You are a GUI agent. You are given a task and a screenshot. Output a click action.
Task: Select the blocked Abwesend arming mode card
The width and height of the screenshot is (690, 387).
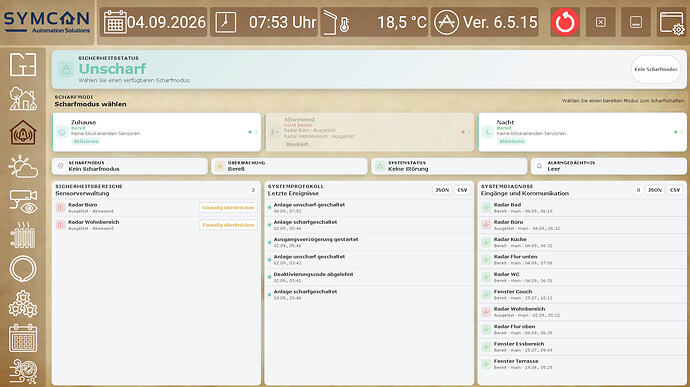coord(370,132)
